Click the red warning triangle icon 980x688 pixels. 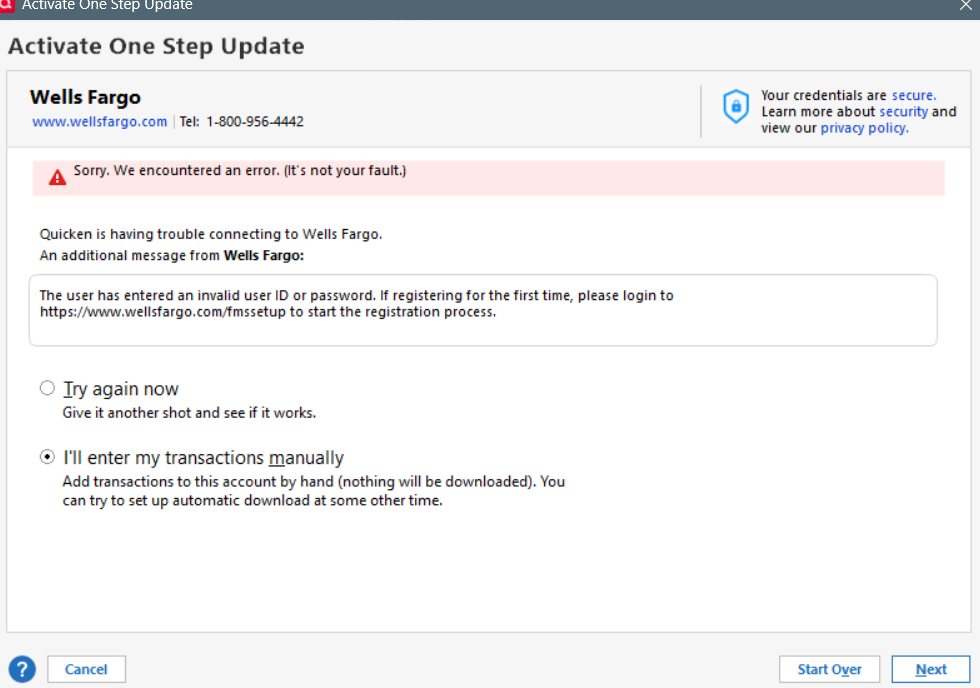[x=58, y=177]
